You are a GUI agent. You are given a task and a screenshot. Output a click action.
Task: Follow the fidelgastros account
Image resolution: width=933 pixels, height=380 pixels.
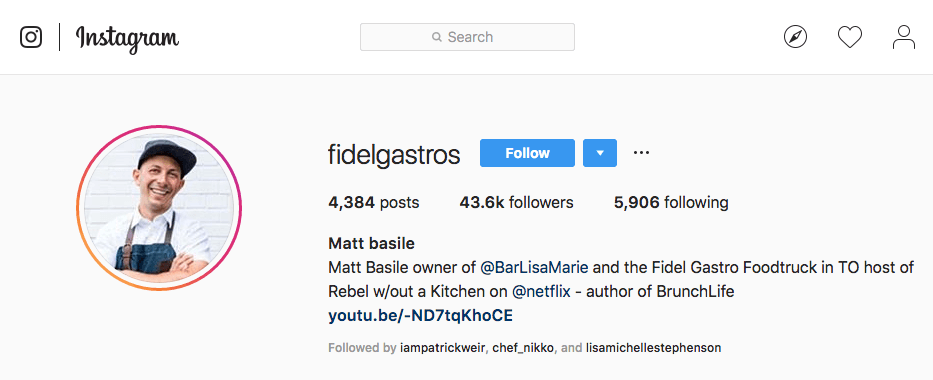coord(527,153)
